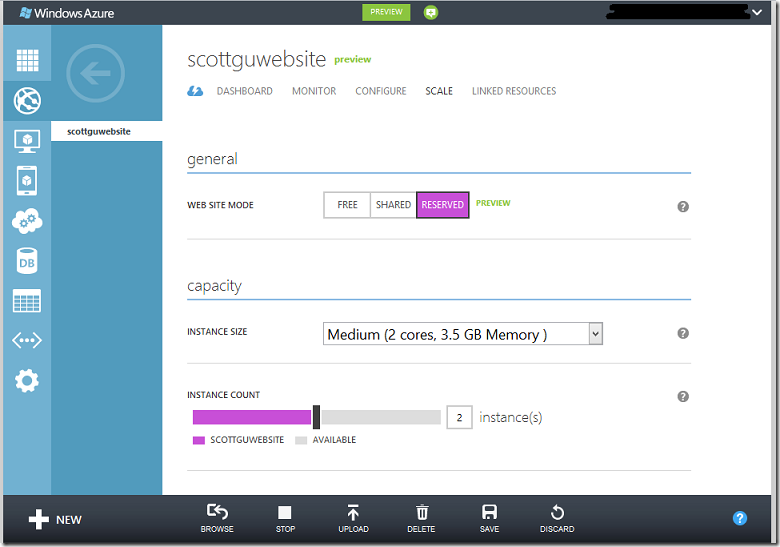Click the green Preview button in header
This screenshot has width=780, height=547.
pos(386,12)
